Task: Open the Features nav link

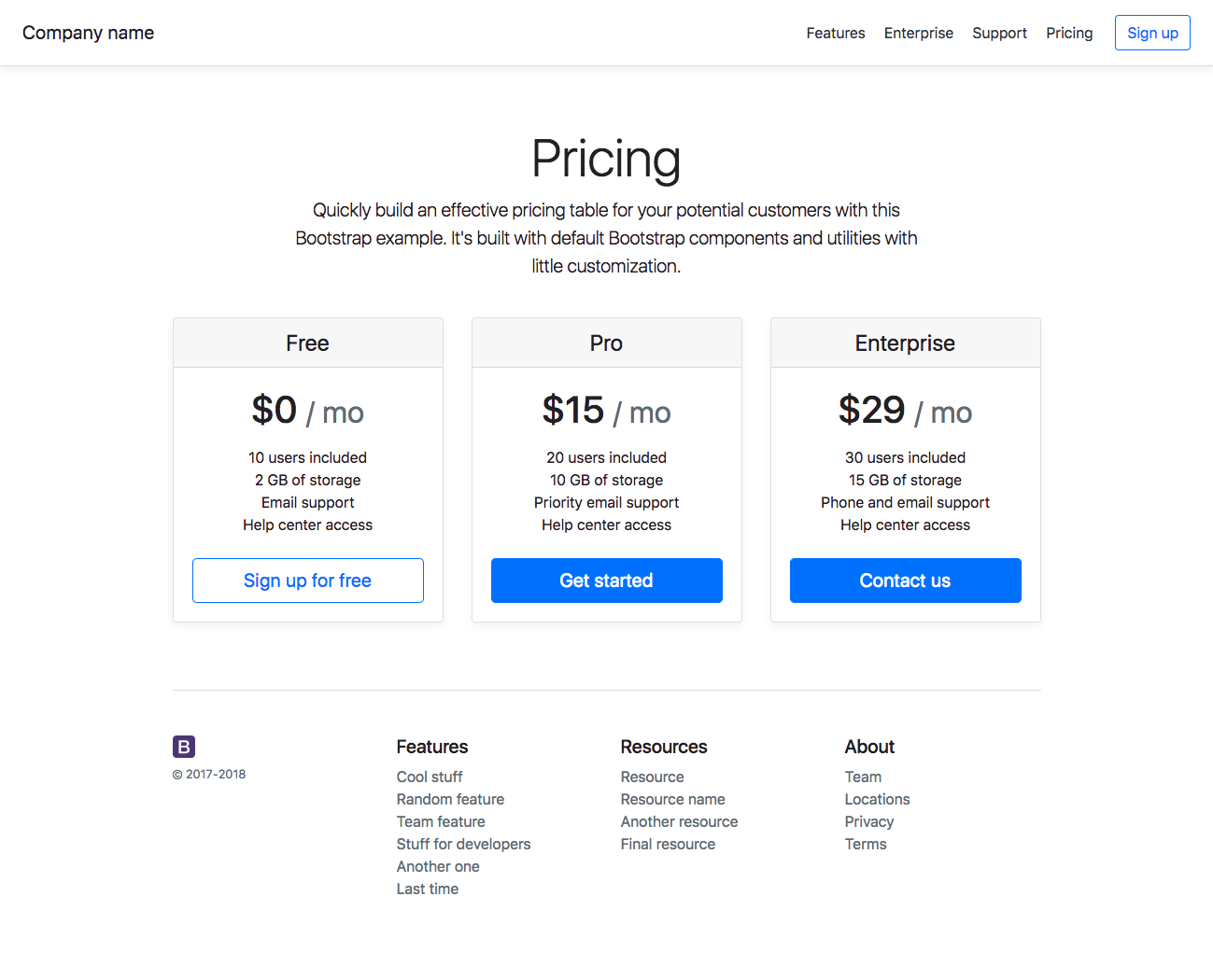Action: (836, 33)
